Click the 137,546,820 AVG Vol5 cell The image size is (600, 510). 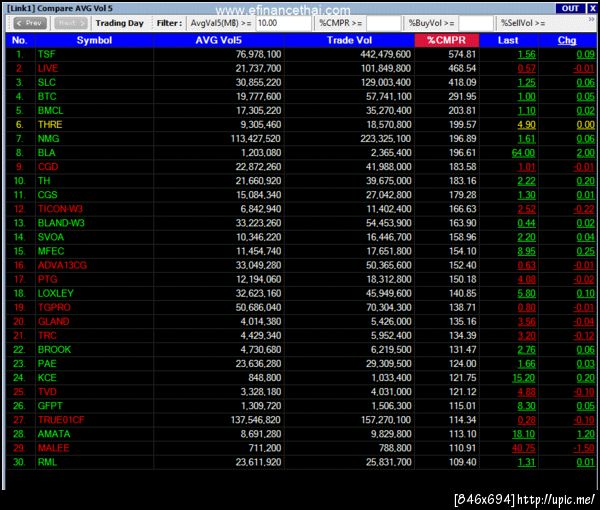tap(256, 420)
